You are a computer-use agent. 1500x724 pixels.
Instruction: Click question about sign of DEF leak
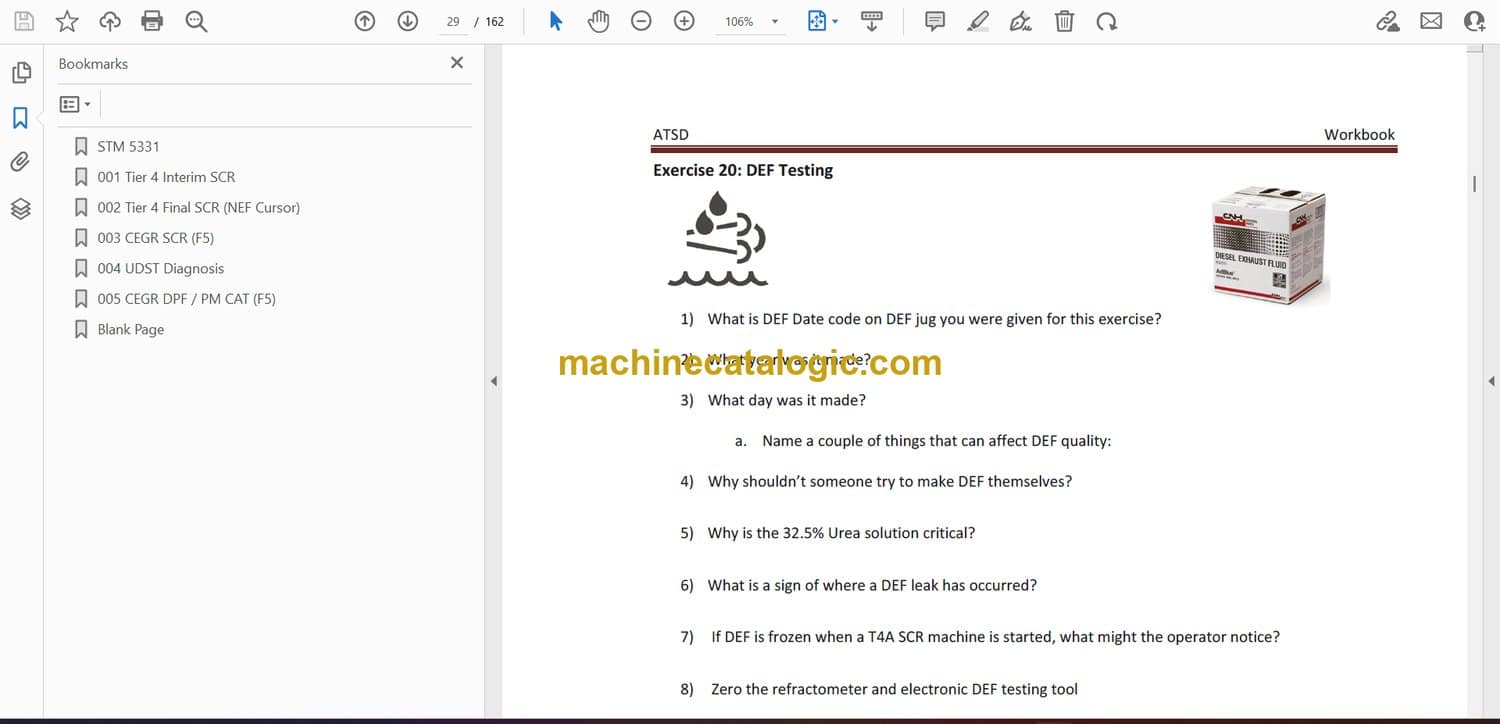tap(872, 585)
